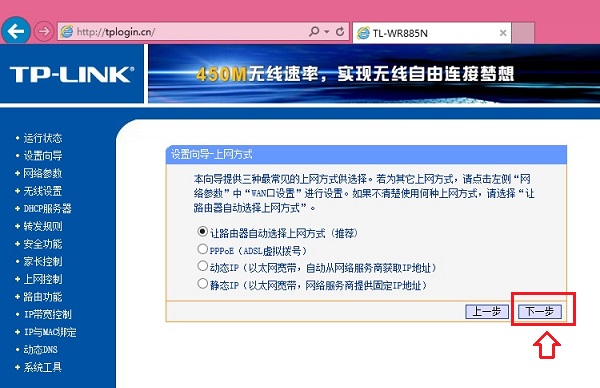Image resolution: width=600 pixels, height=388 pixels.
Task: Expand 系统工具 menu
Action: click(42, 367)
